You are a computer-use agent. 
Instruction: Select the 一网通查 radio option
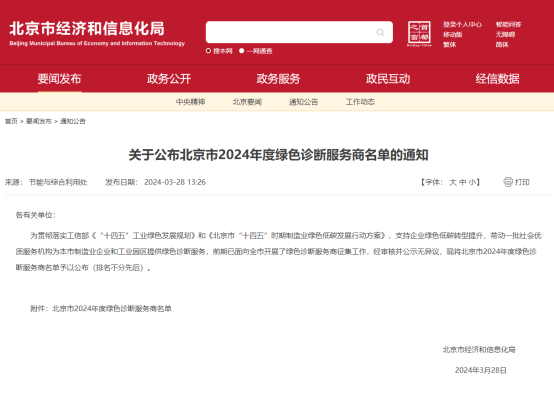pyautogui.click(x=242, y=51)
